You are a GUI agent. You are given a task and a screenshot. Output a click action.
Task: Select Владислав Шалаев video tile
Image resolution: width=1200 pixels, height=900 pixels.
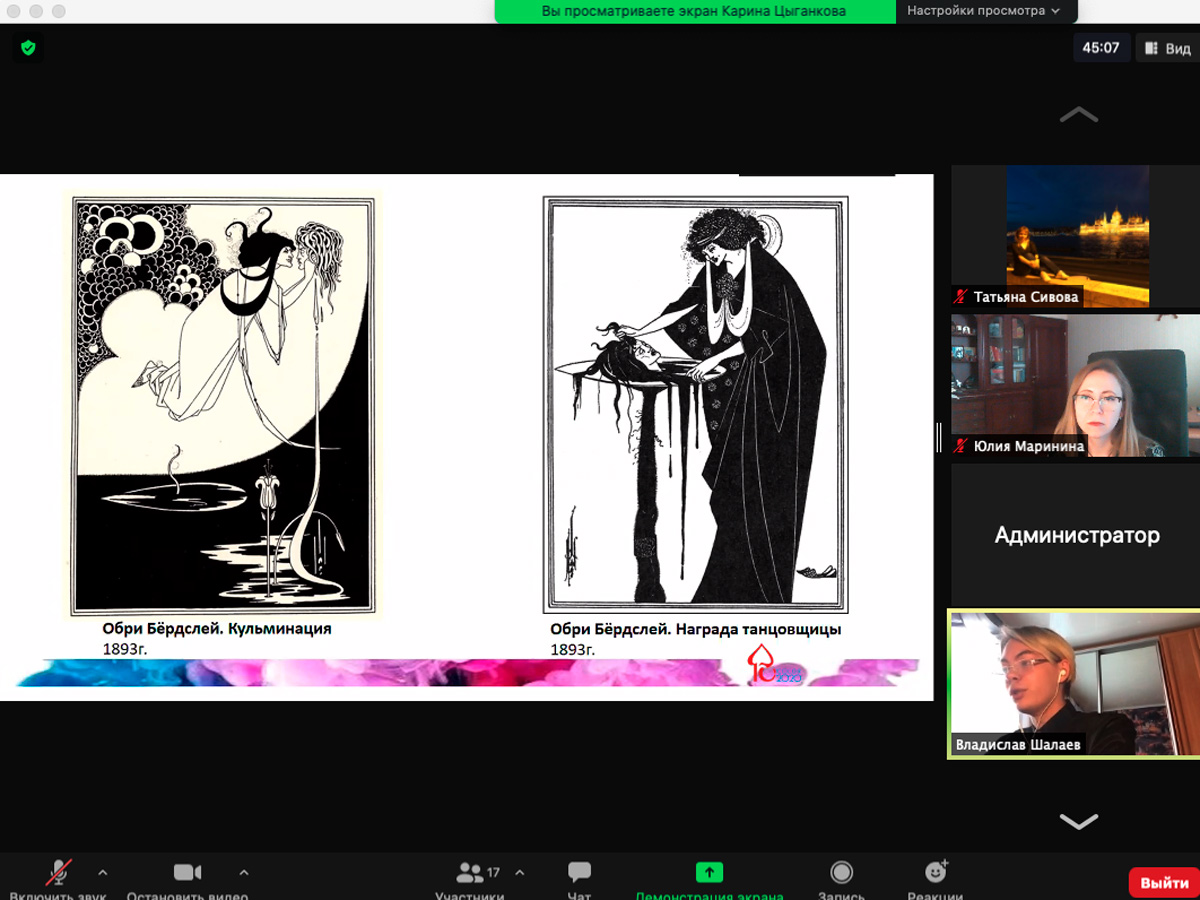click(1075, 684)
